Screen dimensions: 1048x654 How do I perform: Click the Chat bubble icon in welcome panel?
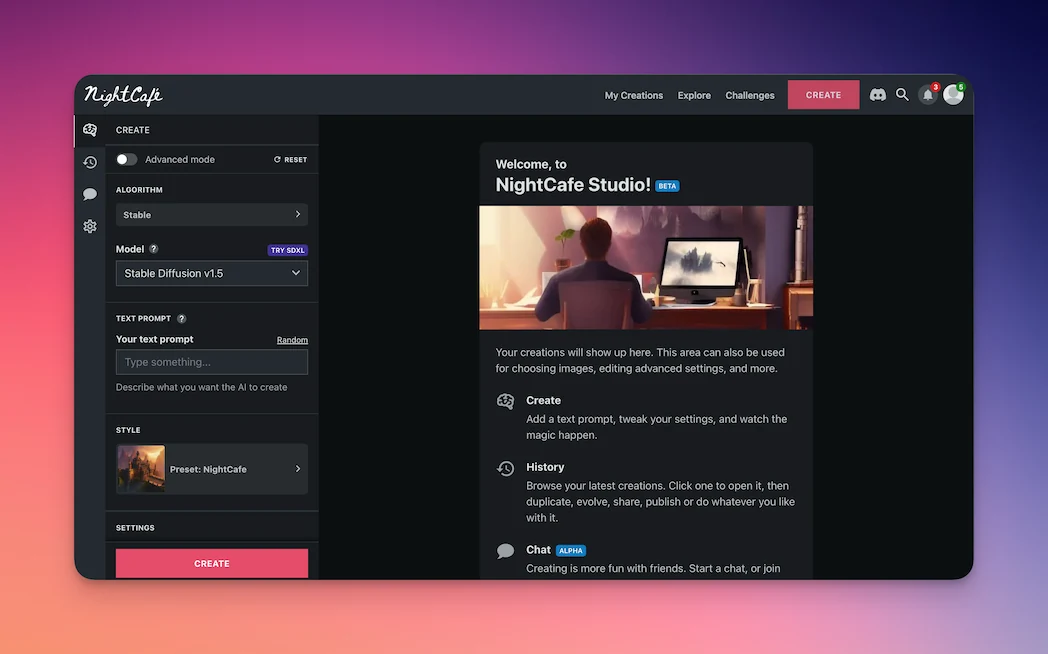coord(505,550)
